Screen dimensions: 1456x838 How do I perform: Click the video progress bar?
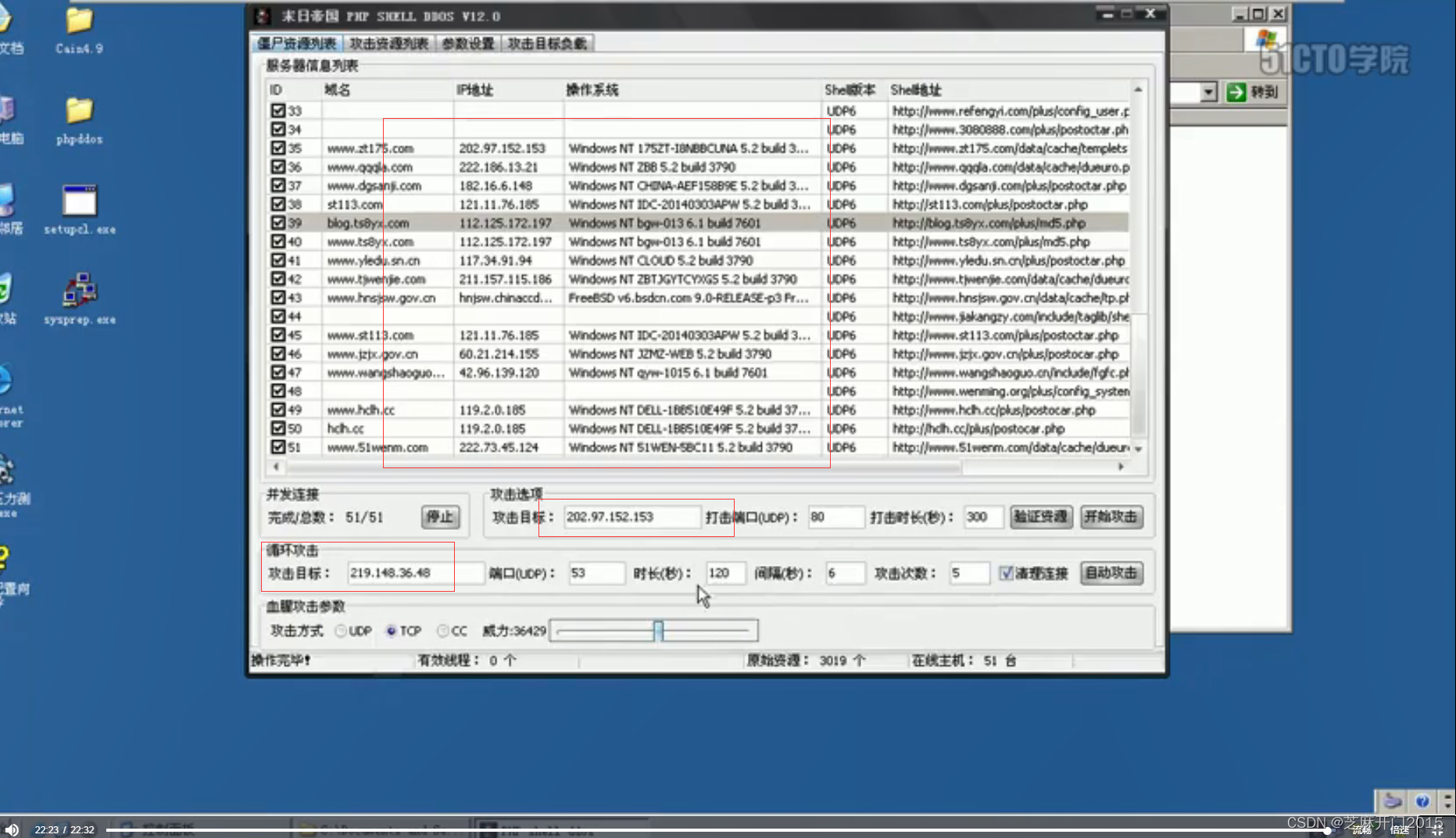click(x=715, y=829)
